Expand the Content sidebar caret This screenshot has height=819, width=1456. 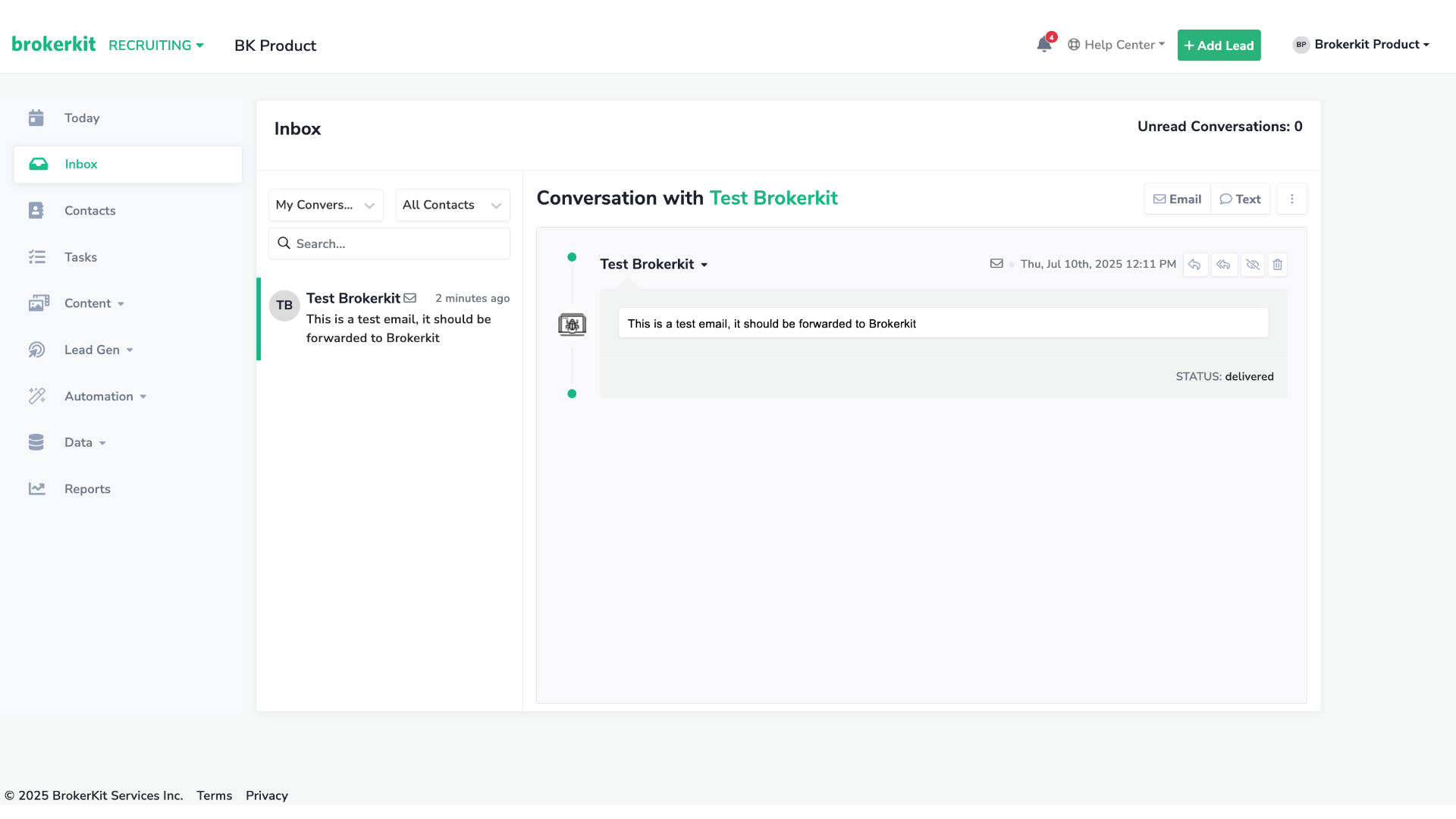121,304
